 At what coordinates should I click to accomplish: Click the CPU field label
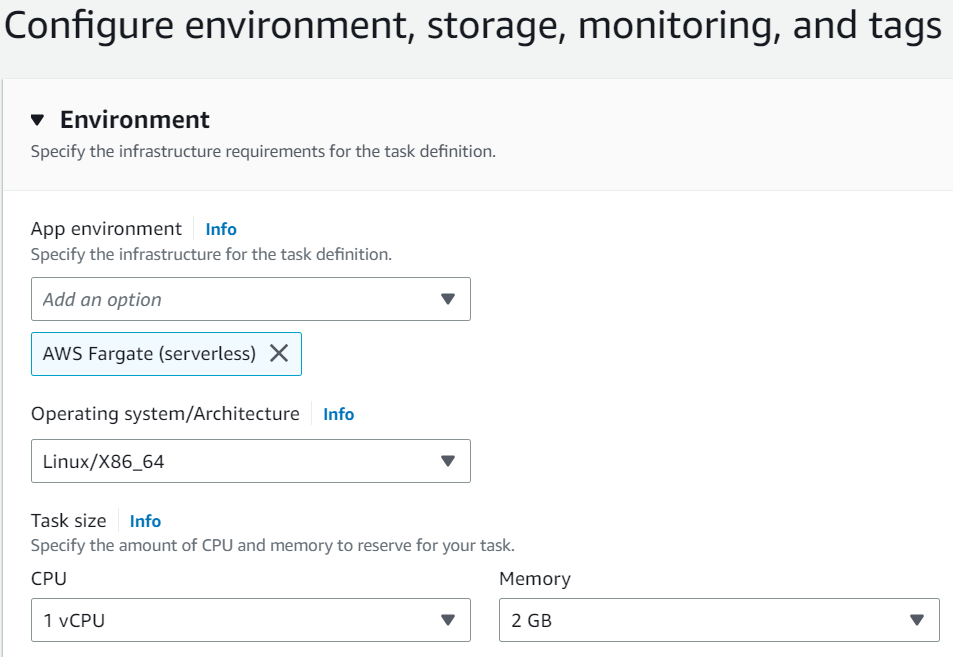click(x=49, y=579)
